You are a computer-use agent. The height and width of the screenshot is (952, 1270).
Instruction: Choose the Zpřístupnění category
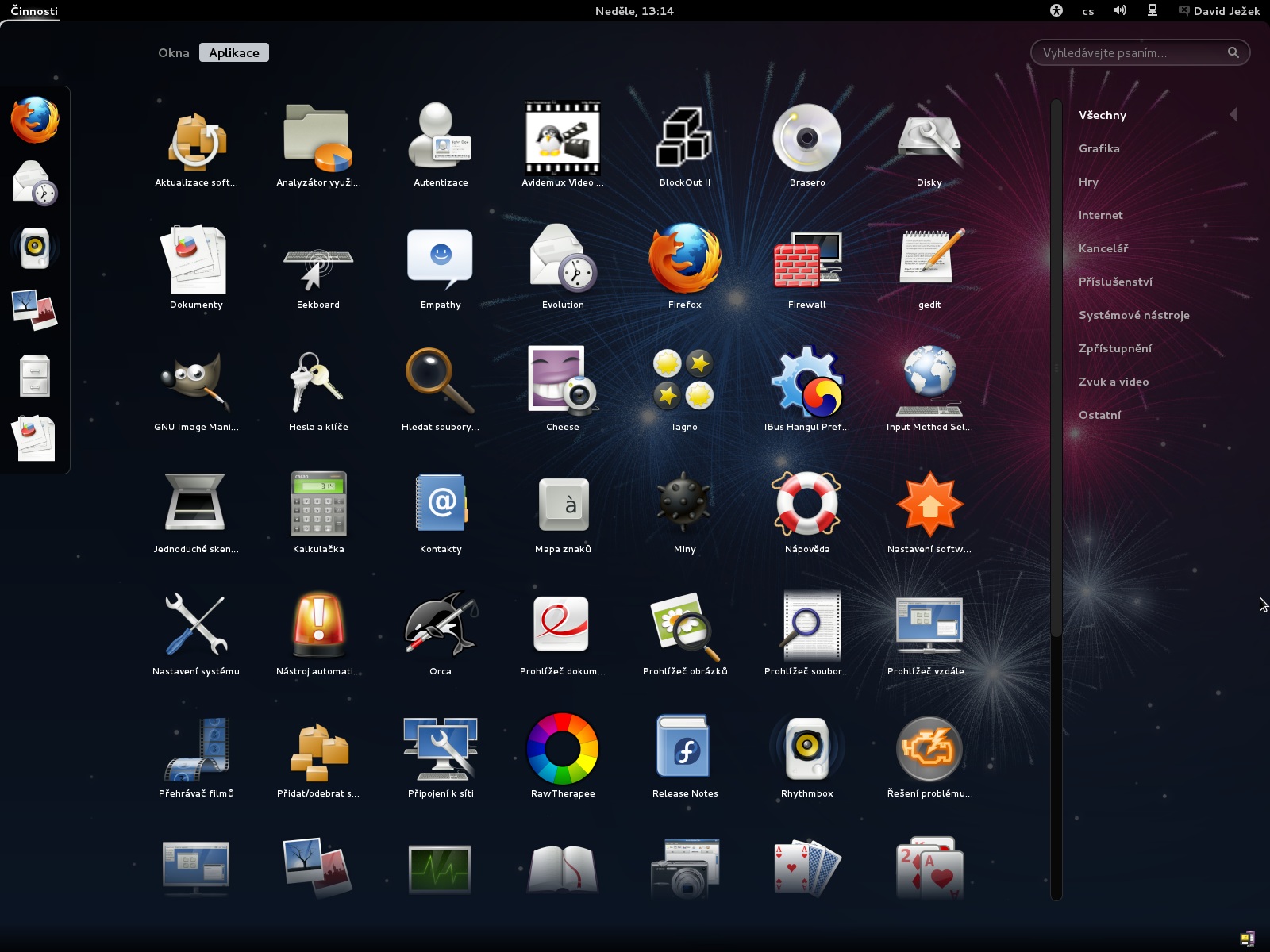1114,348
